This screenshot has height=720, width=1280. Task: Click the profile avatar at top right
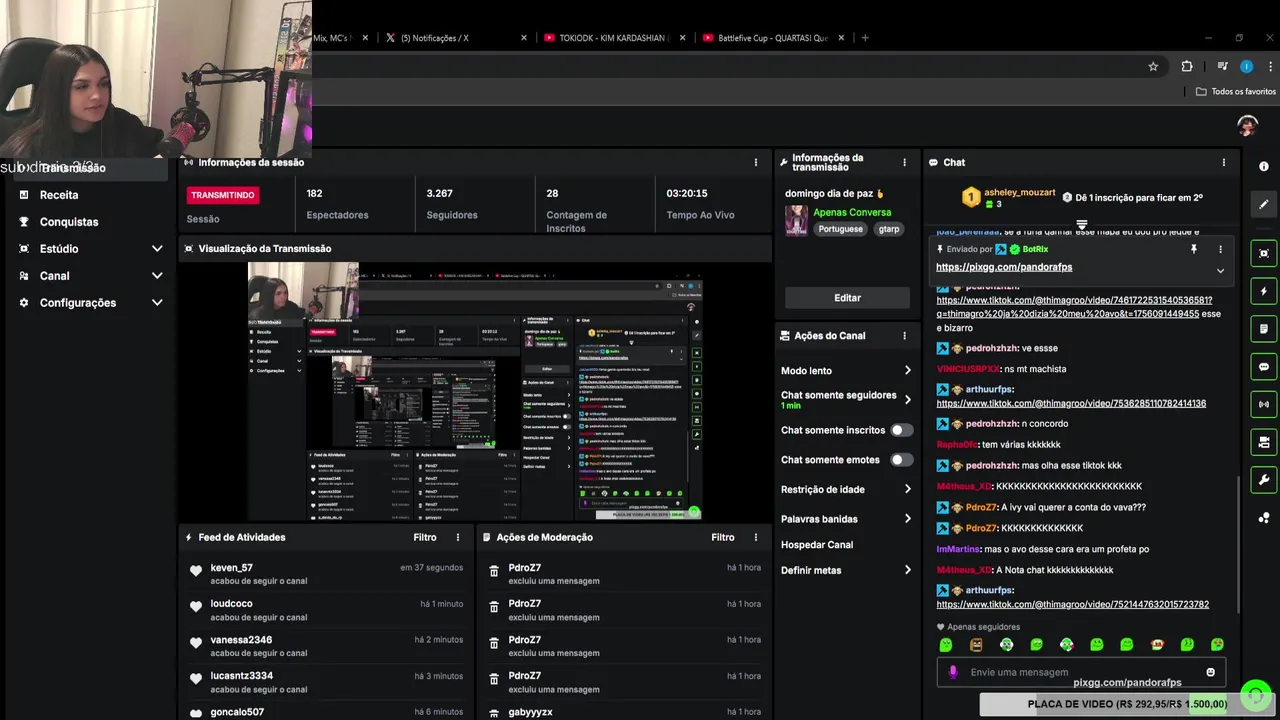click(x=1247, y=125)
